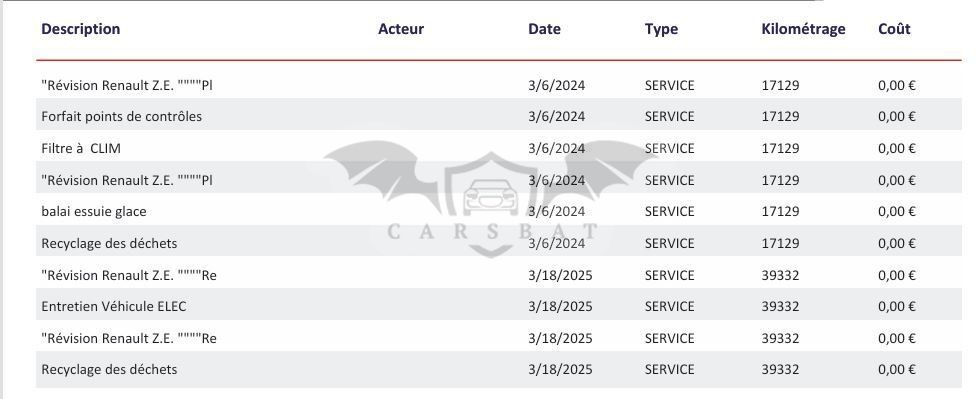Image resolution: width=980 pixels, height=399 pixels.
Task: Click the Kilométrage column header
Action: [x=803, y=29]
